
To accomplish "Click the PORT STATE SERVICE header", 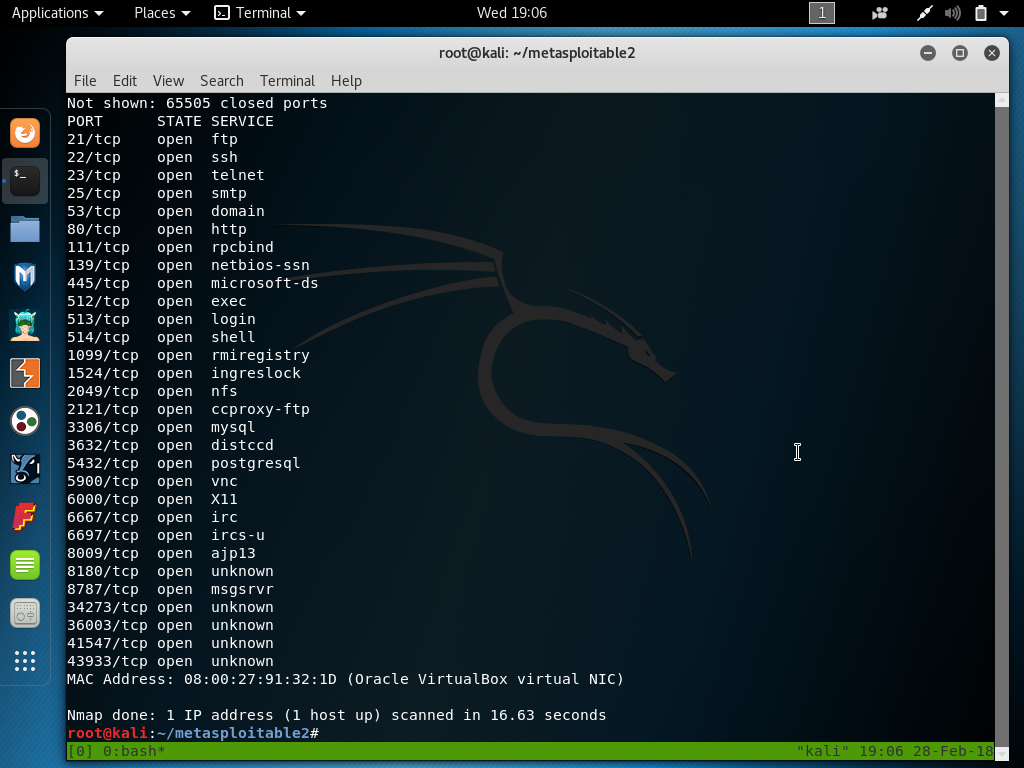I will [x=170, y=121].
